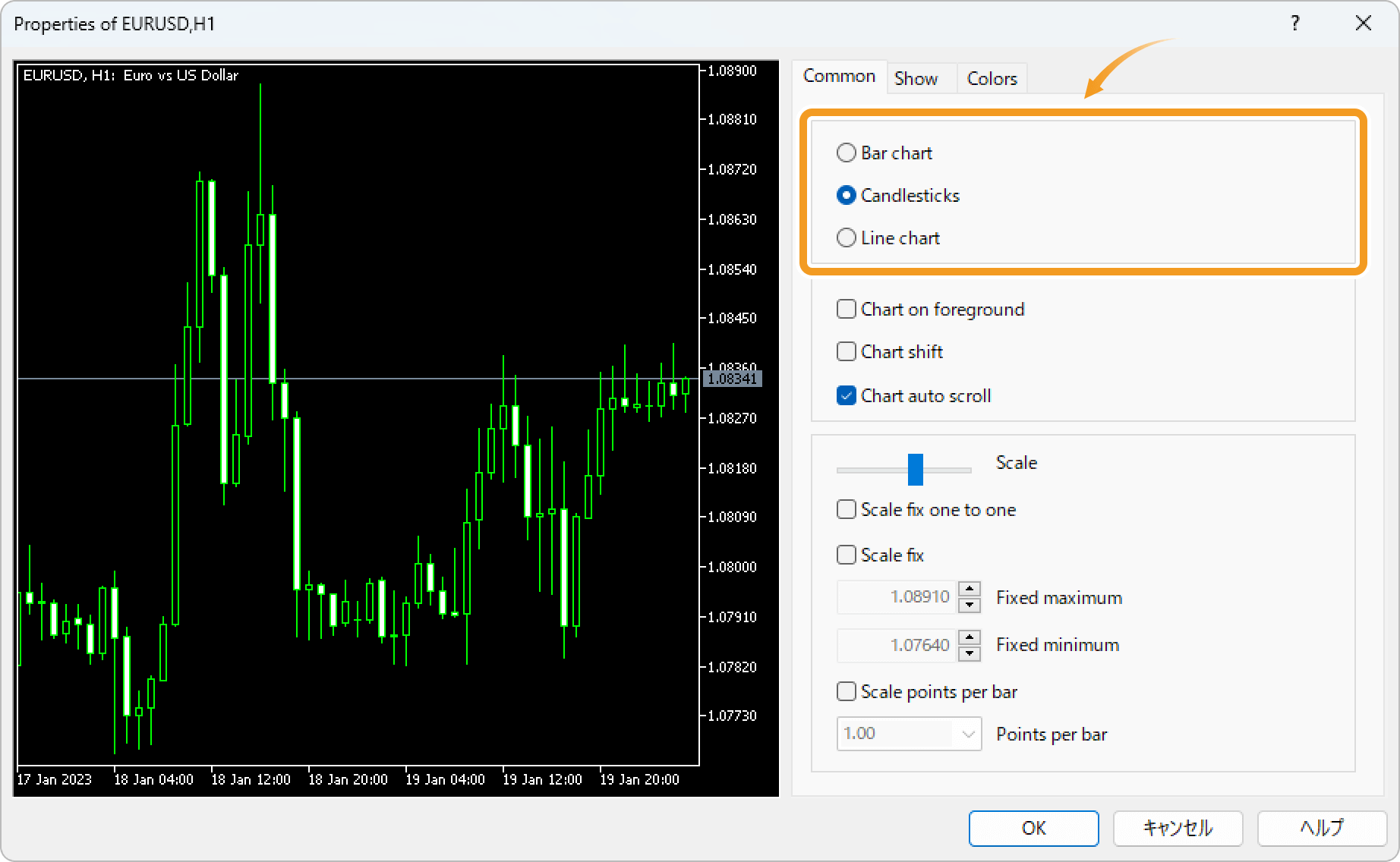Close the Properties dialog window
This screenshot has width=1400, height=862.
point(1364,24)
